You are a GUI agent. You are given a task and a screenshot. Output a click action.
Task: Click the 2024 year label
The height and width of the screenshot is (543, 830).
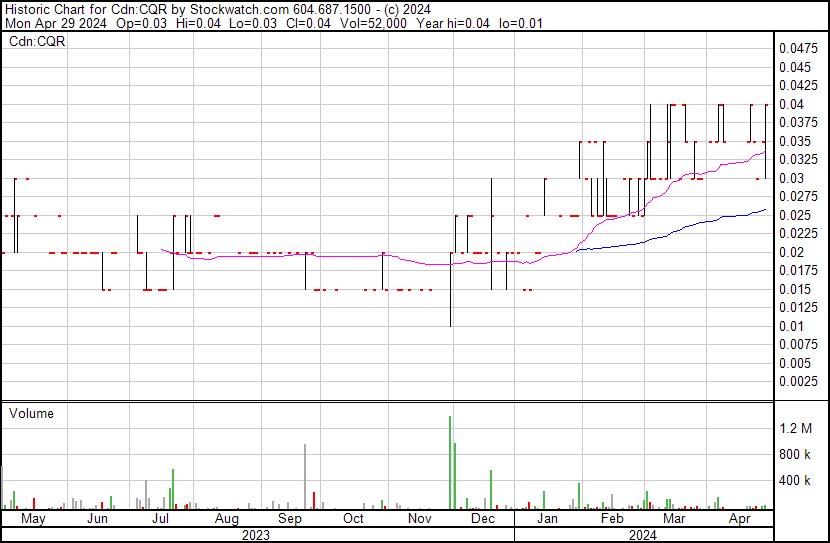coord(643,535)
